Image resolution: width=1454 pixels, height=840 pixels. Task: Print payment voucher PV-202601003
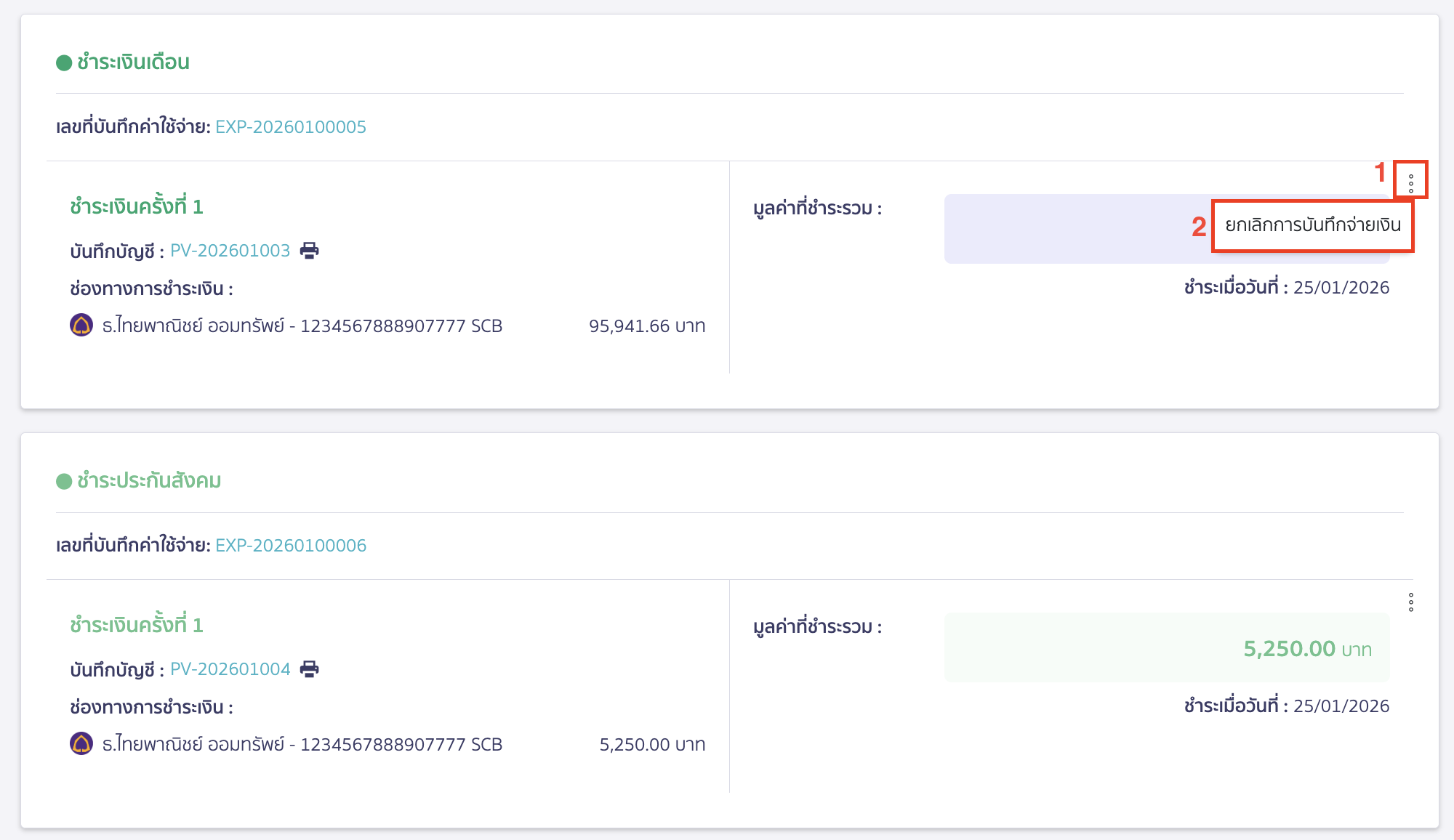coord(309,251)
